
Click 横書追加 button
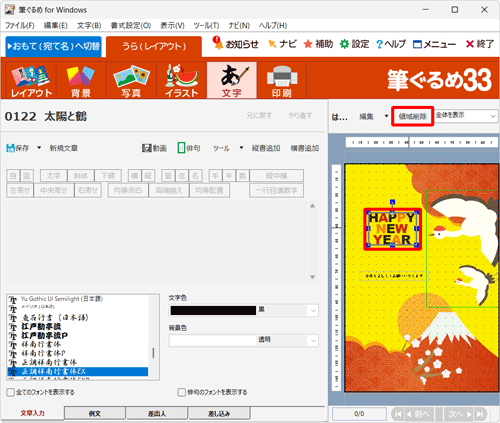coord(305,148)
